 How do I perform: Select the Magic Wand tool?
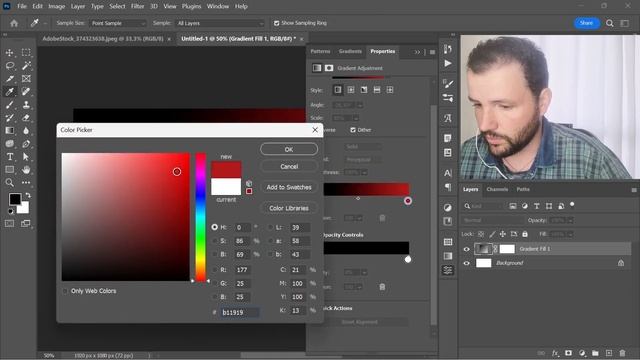click(x=26, y=66)
